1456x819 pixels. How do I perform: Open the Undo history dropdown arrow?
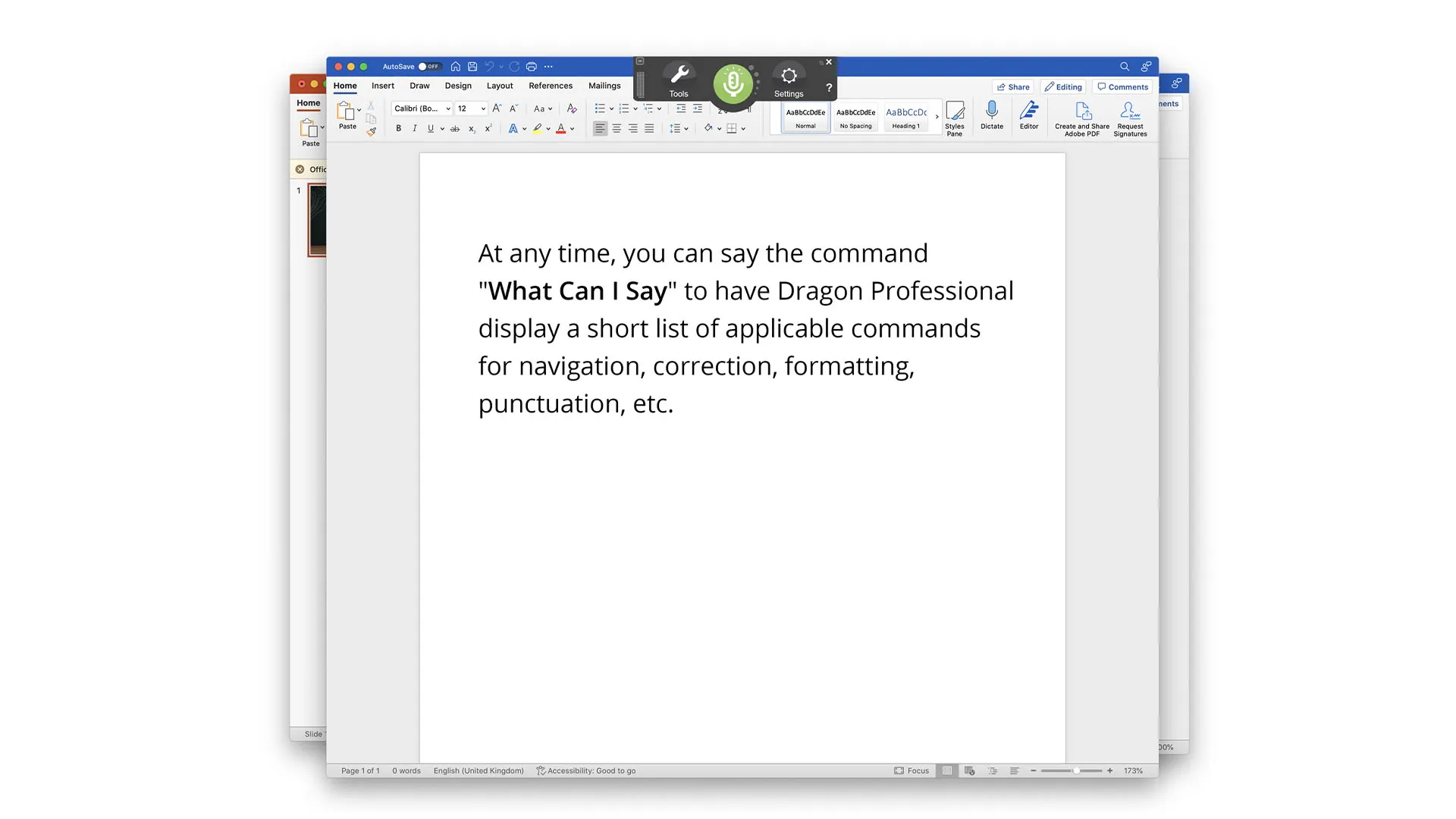point(501,67)
